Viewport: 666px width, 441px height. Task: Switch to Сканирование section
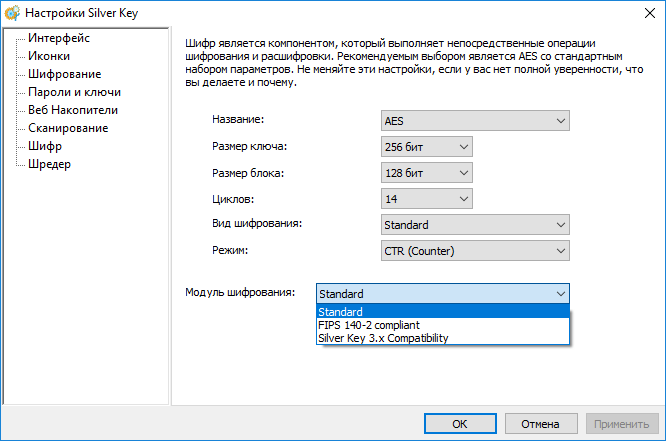coord(68,128)
